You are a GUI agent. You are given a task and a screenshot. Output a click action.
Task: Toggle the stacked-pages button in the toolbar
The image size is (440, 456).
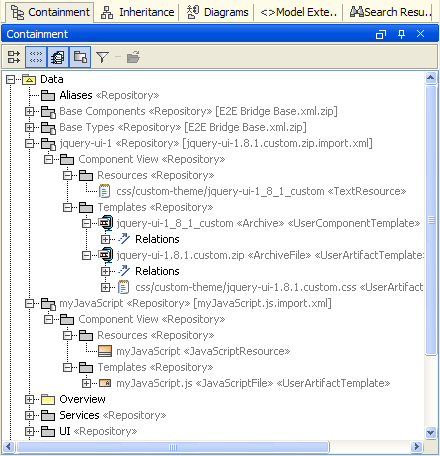tap(58, 57)
